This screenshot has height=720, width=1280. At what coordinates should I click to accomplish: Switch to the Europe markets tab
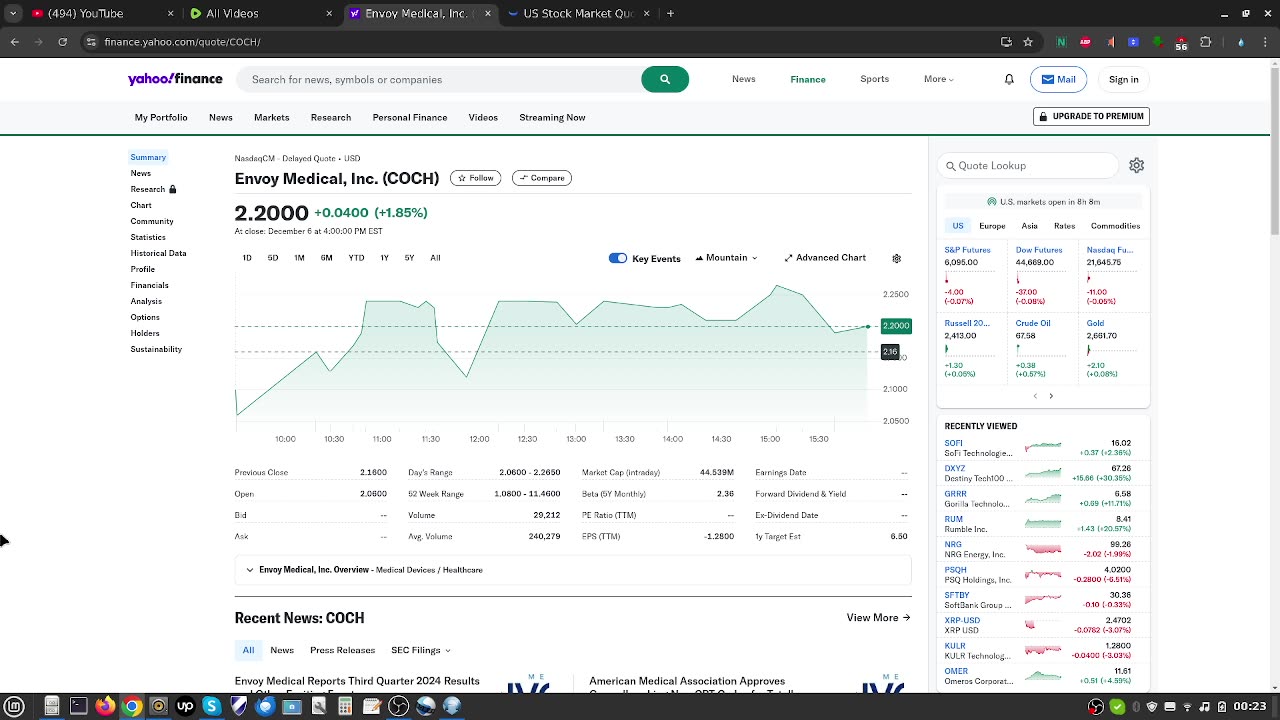[x=992, y=226]
